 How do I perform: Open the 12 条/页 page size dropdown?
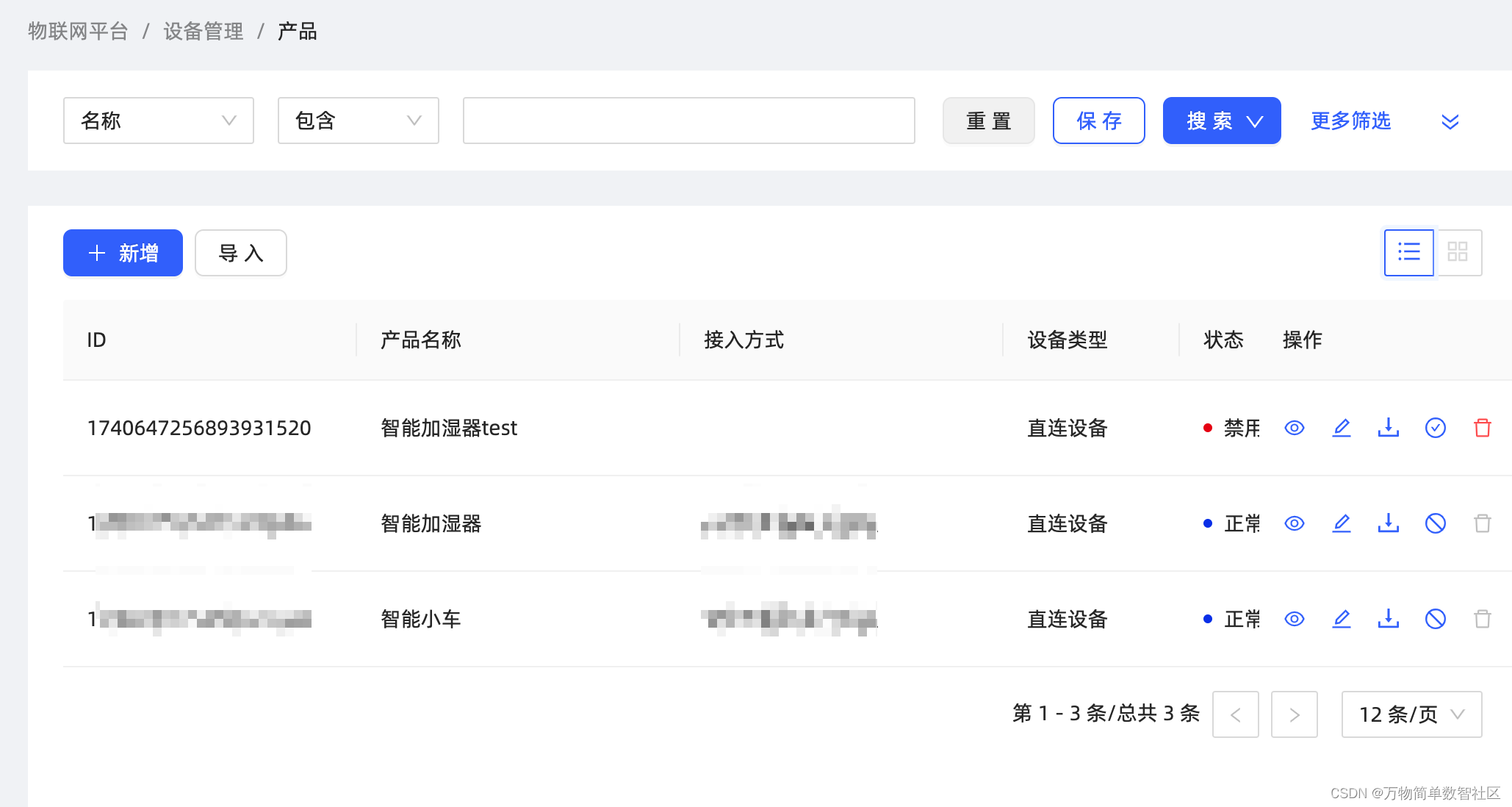(1411, 714)
